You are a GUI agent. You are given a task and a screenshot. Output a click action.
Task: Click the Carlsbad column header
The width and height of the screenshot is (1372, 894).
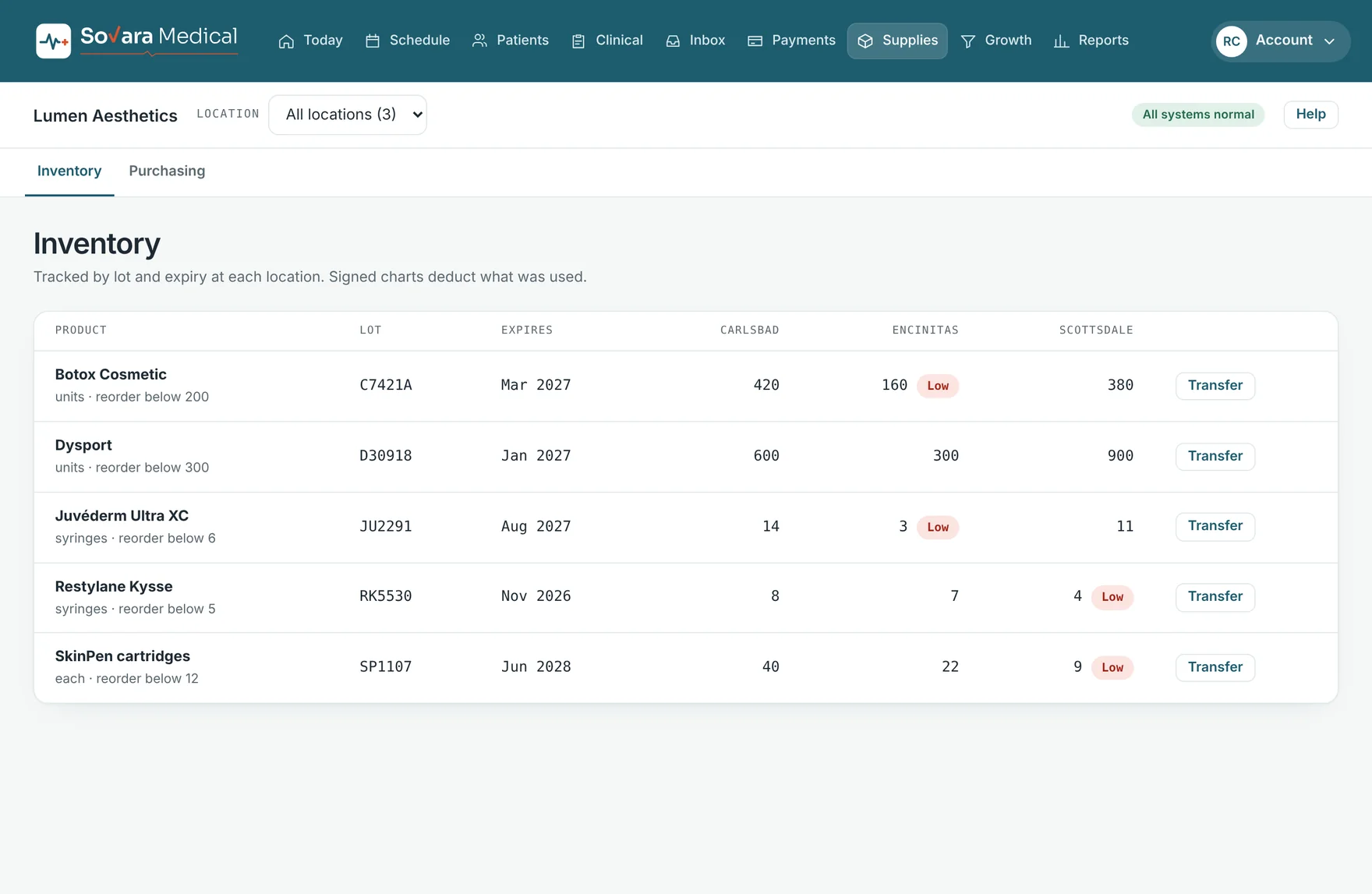(750, 330)
